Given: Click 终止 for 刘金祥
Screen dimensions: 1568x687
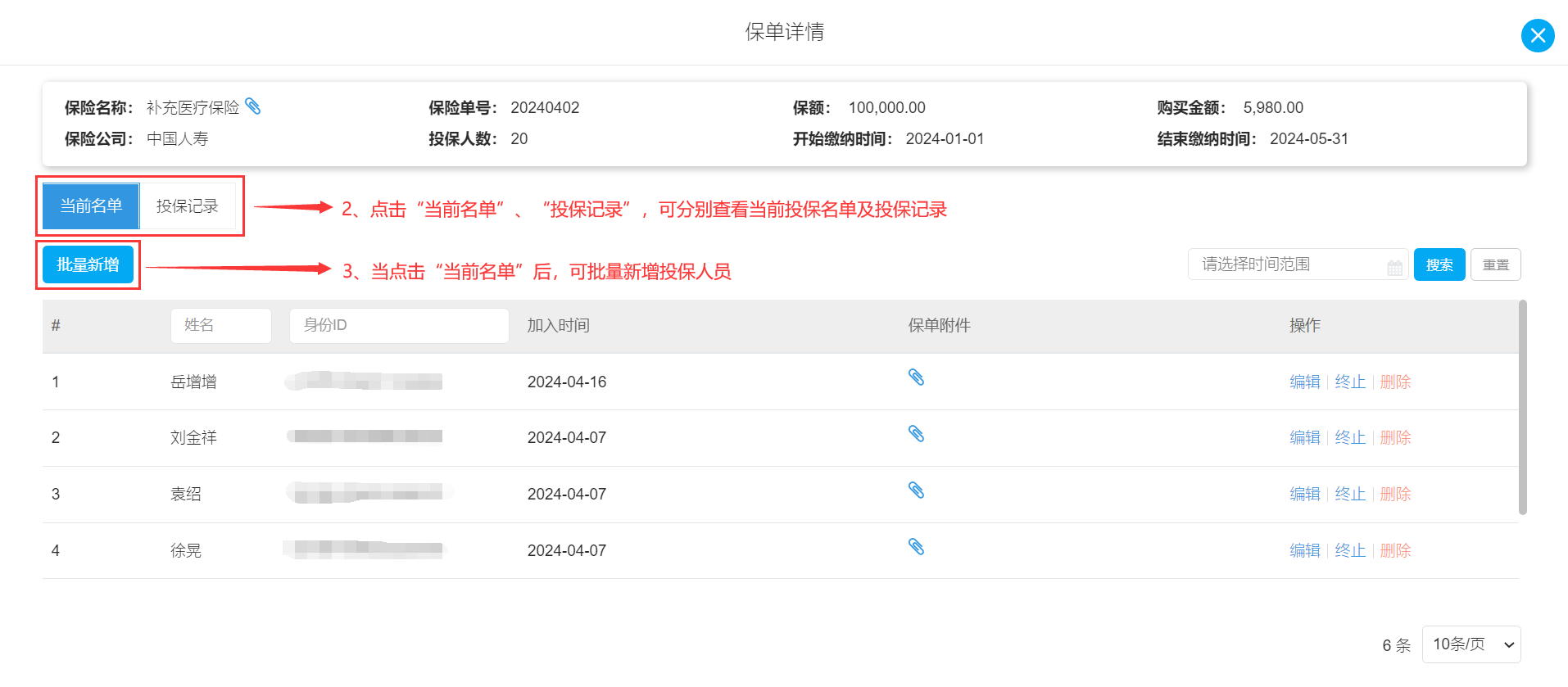Looking at the screenshot, I should point(1350,437).
